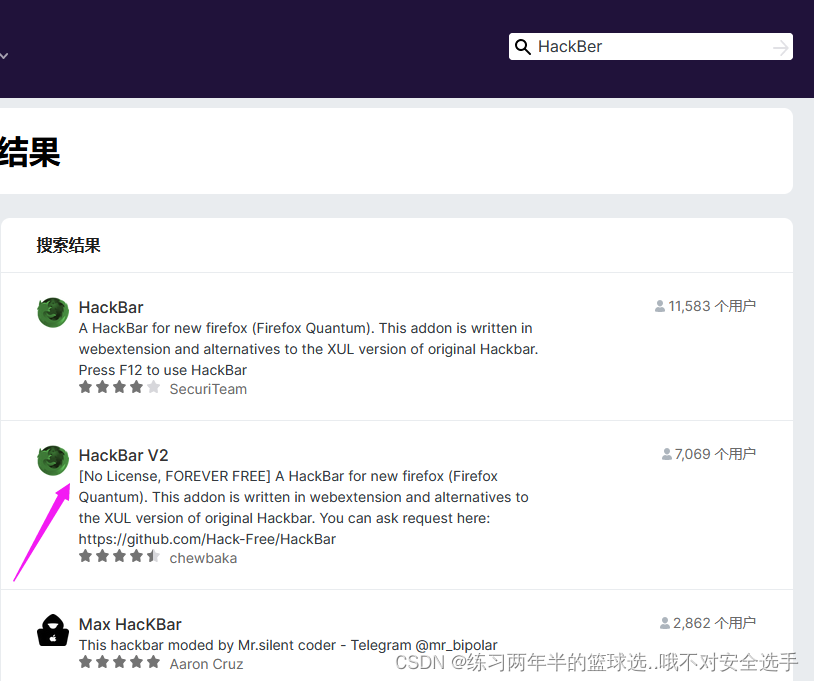Image resolution: width=814 pixels, height=681 pixels.
Task: Click the github.com/Hack-Free/HackBar URL text
Action: click(207, 539)
